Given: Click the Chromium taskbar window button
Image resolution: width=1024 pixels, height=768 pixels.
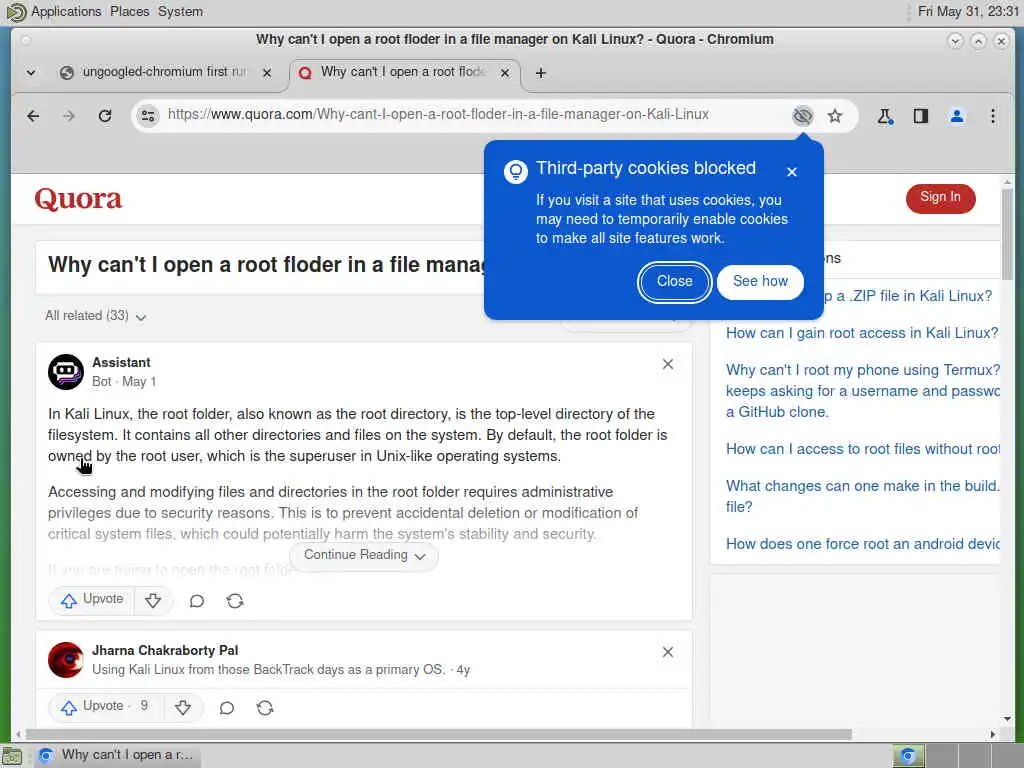Looking at the screenshot, I should (116, 755).
